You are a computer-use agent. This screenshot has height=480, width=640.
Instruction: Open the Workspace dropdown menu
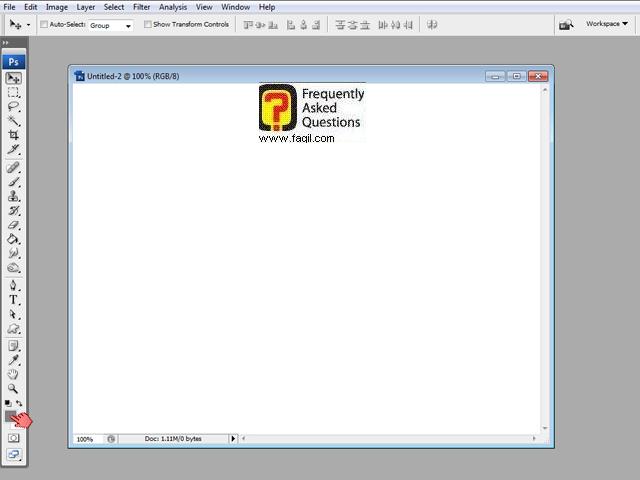(607, 24)
